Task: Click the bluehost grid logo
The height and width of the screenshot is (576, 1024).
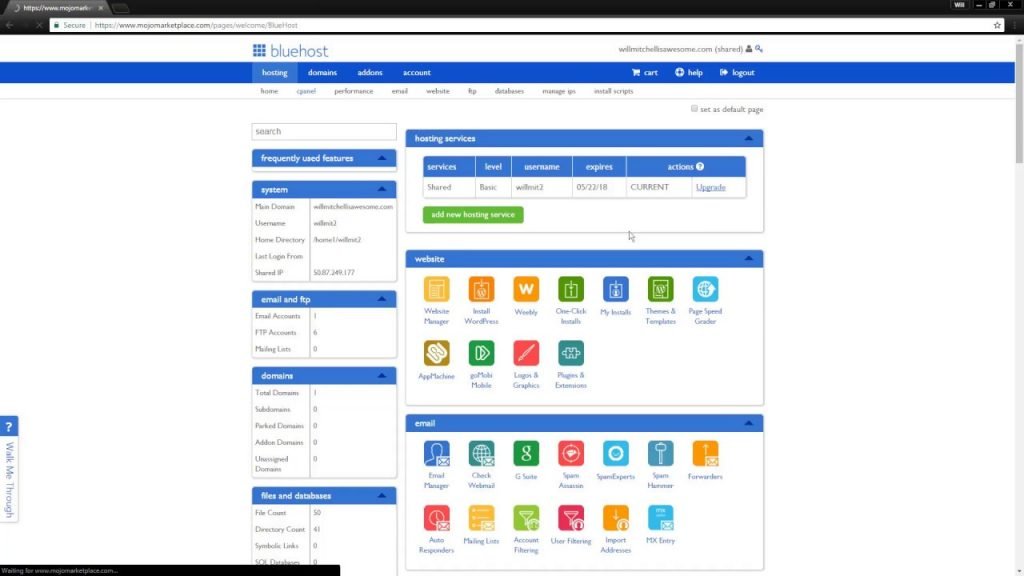Action: pos(259,50)
